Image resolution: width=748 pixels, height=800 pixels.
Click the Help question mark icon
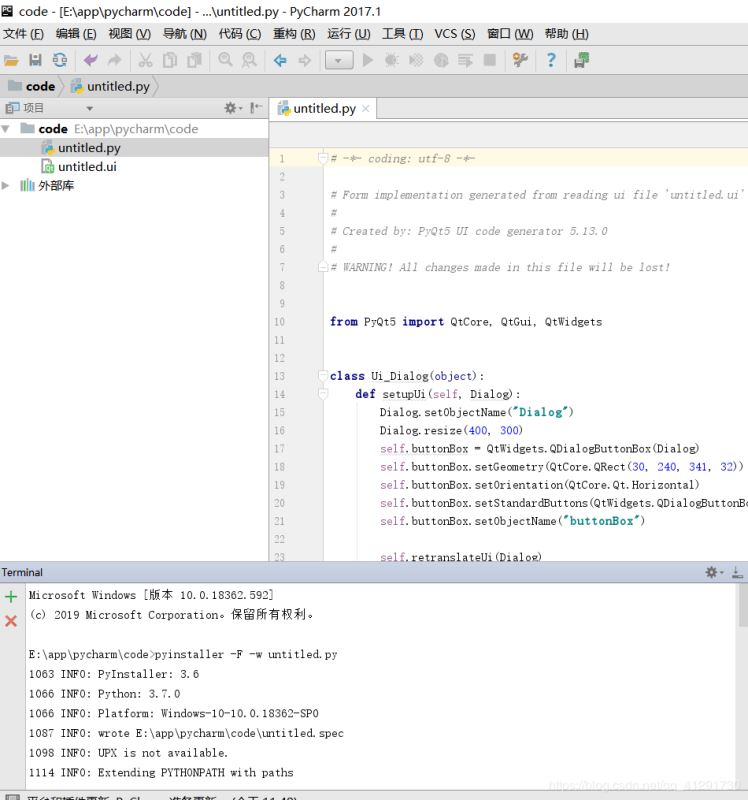click(550, 61)
